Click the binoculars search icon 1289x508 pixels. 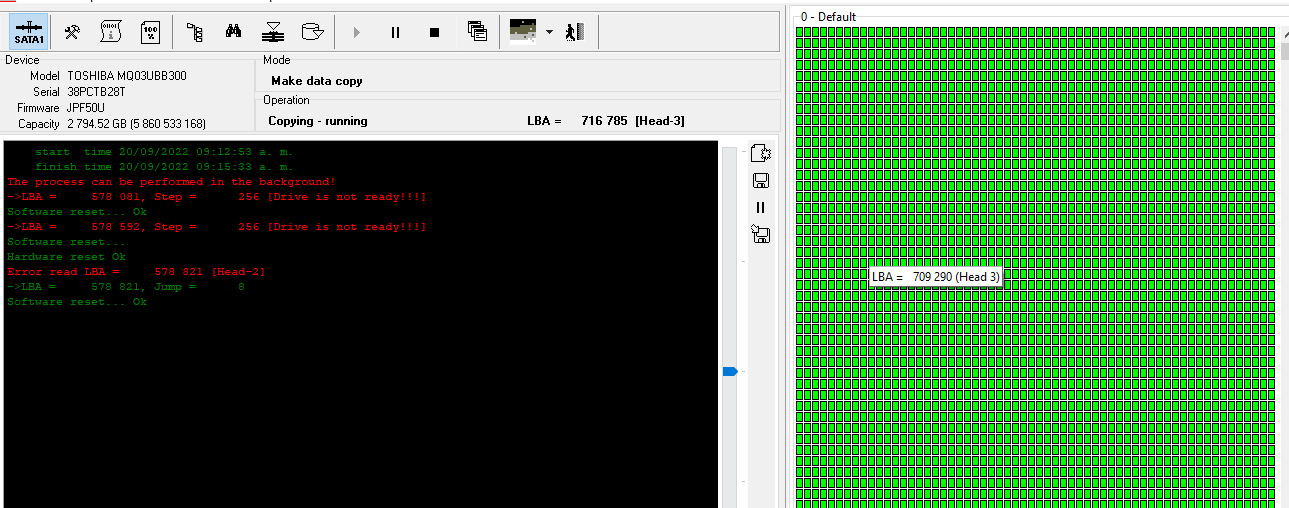[x=233, y=32]
